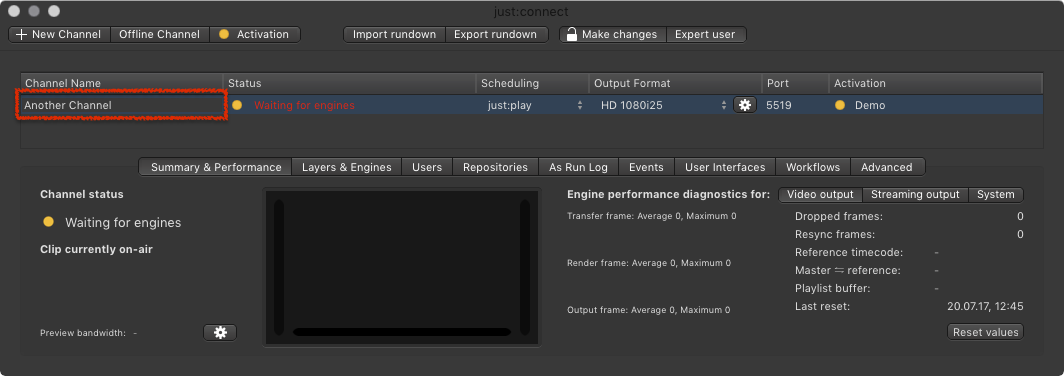
Task: Open the Activation toolbar button
Action: 254,34
